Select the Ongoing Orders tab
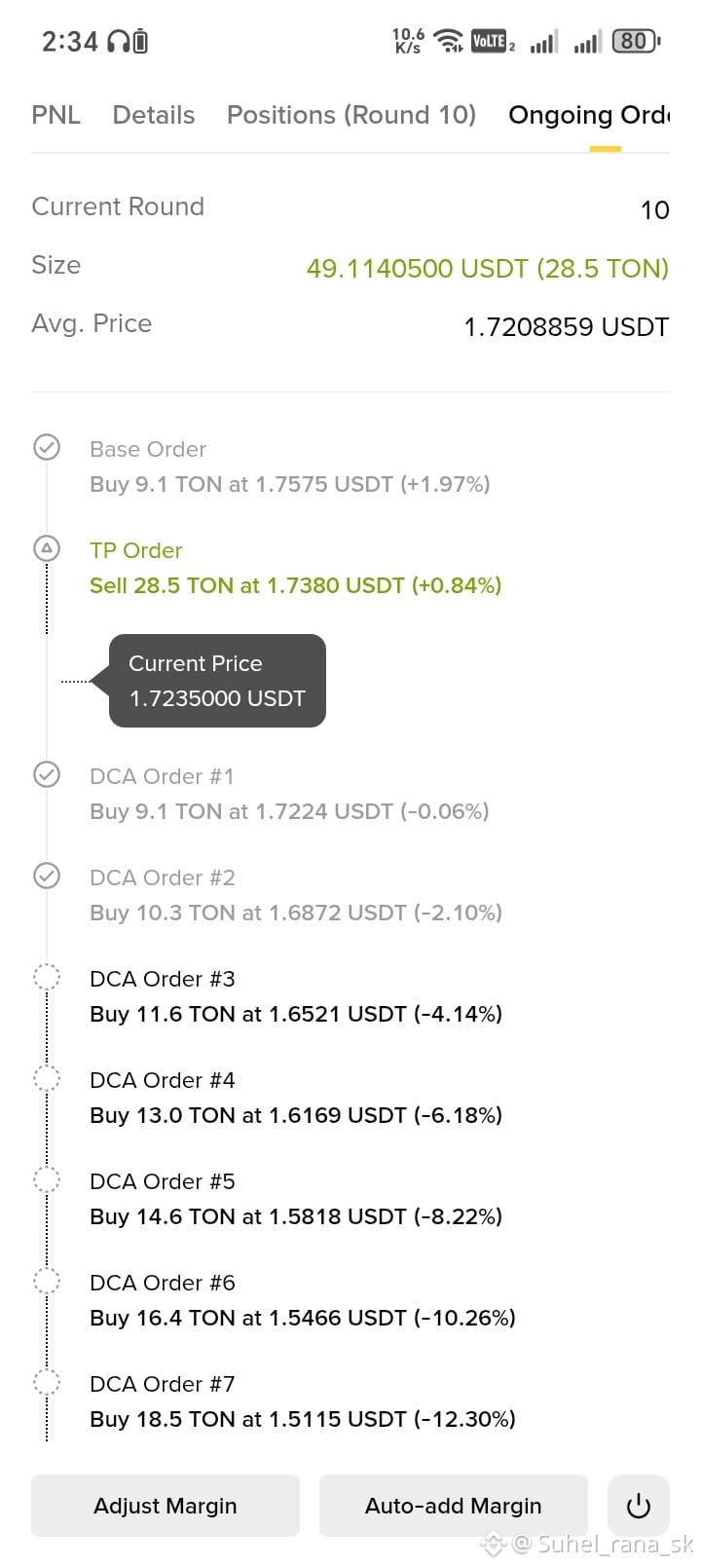 (x=589, y=115)
